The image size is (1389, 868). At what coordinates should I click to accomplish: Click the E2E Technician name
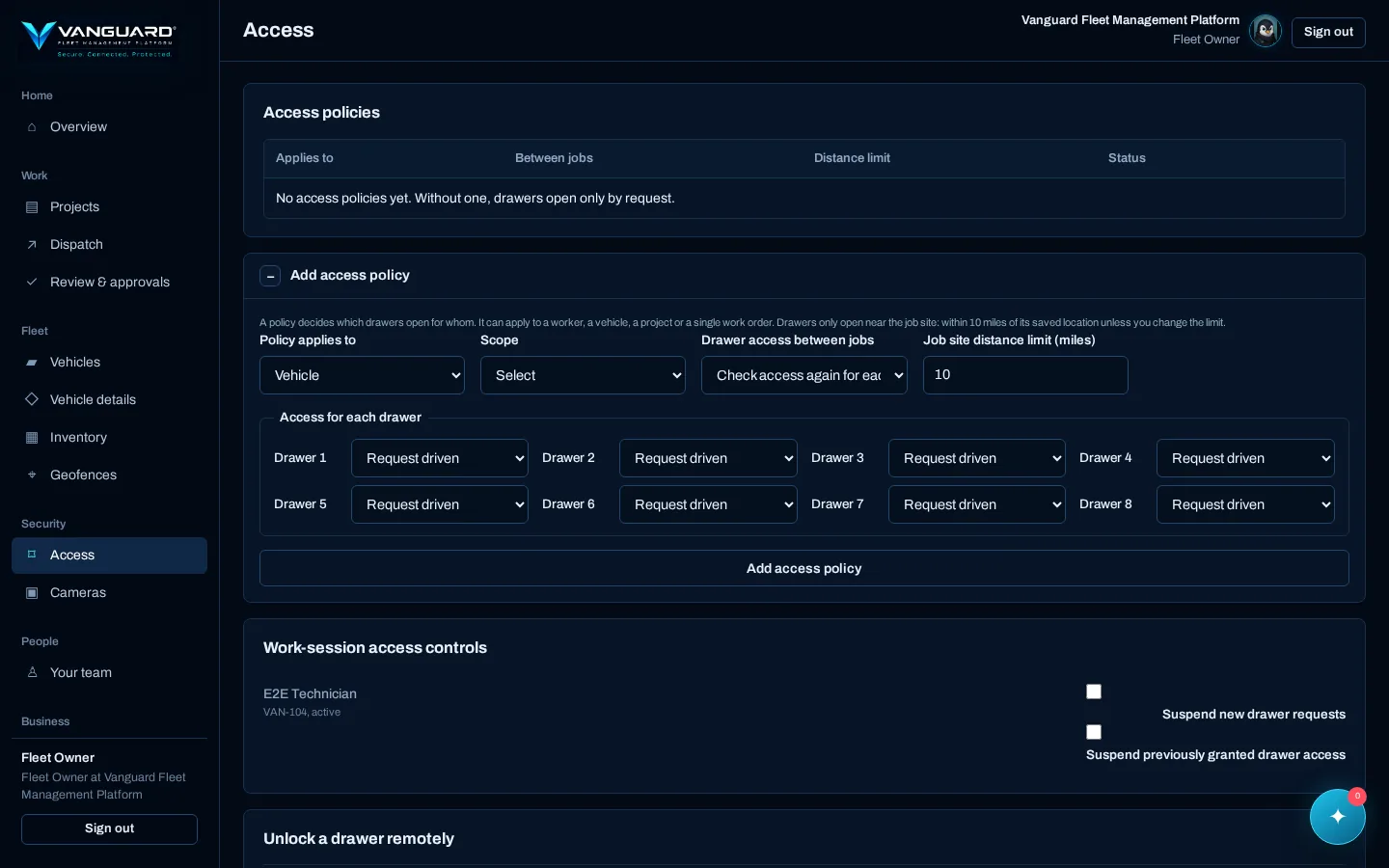310,693
